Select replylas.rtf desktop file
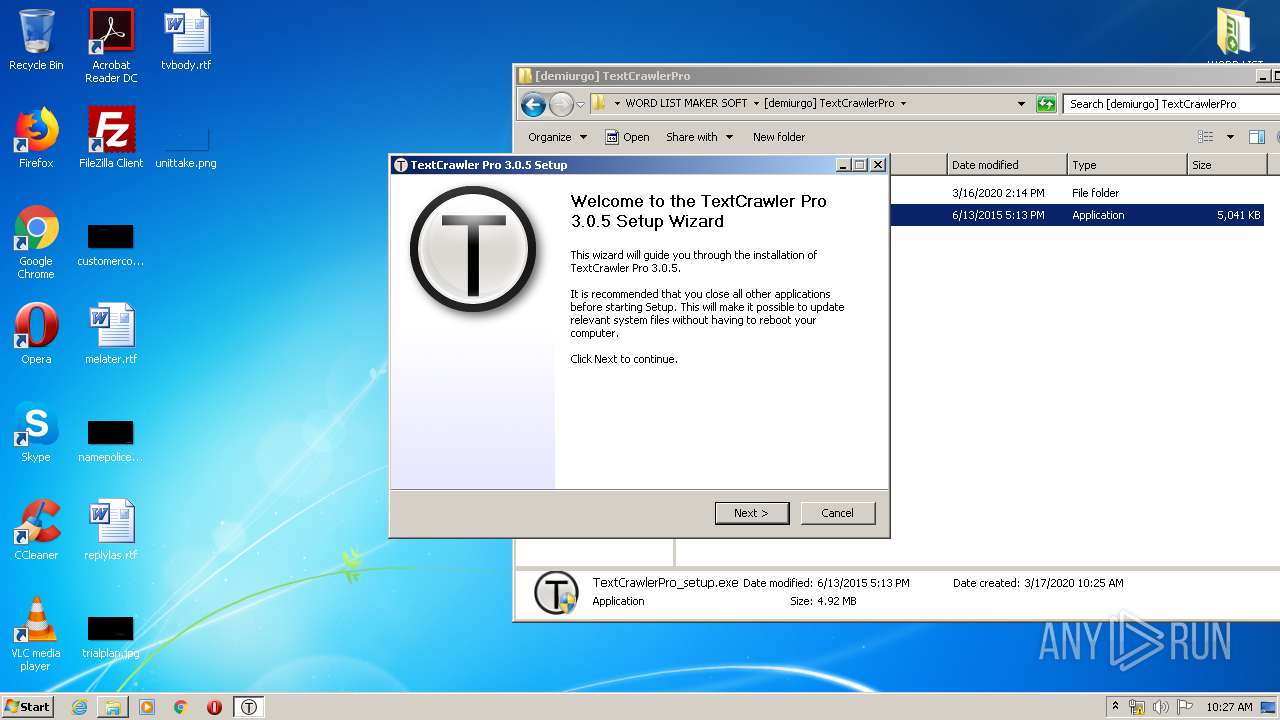1280x720 pixels. tap(111, 530)
